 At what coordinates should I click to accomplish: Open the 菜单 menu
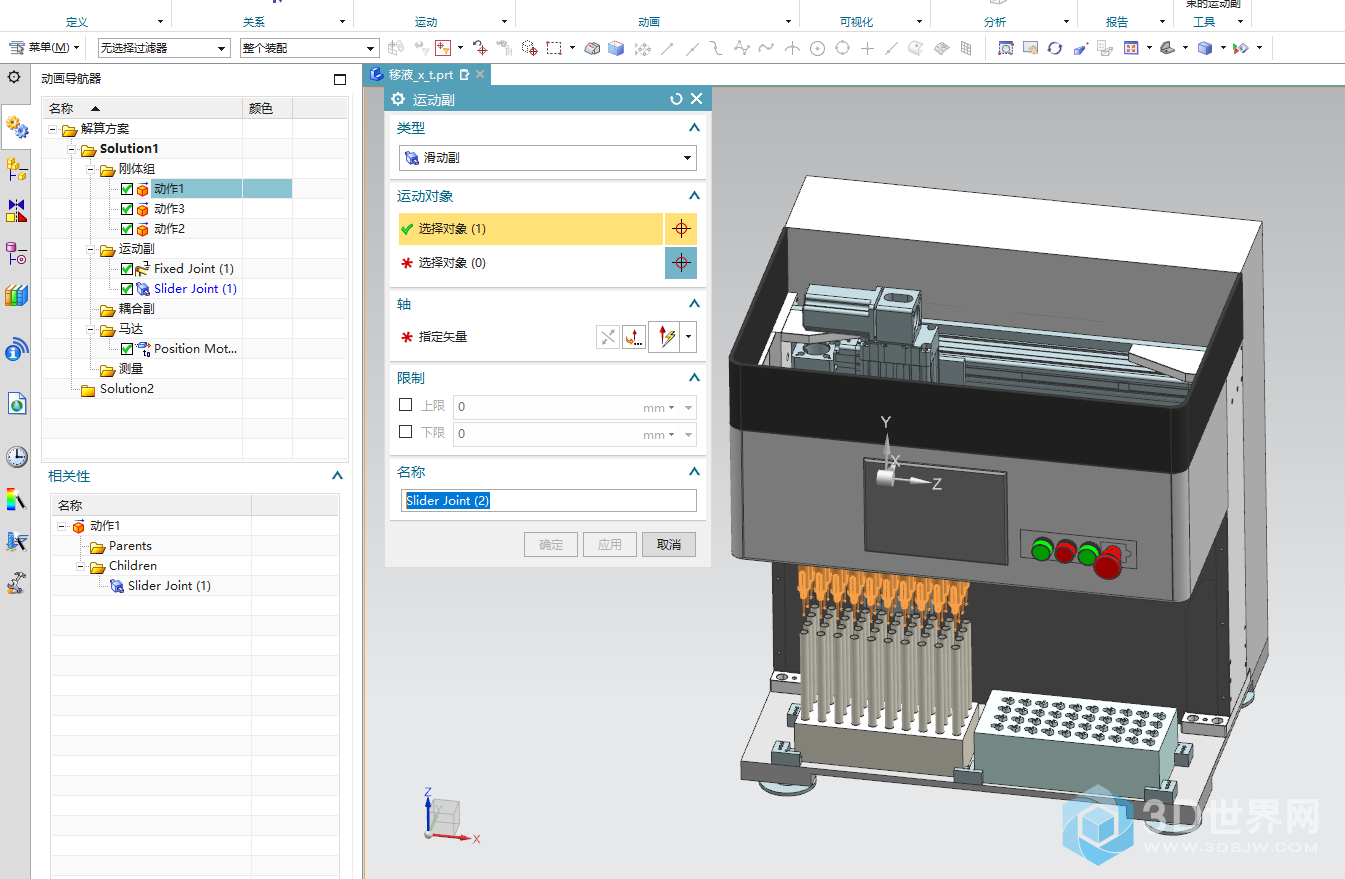[x=44, y=47]
